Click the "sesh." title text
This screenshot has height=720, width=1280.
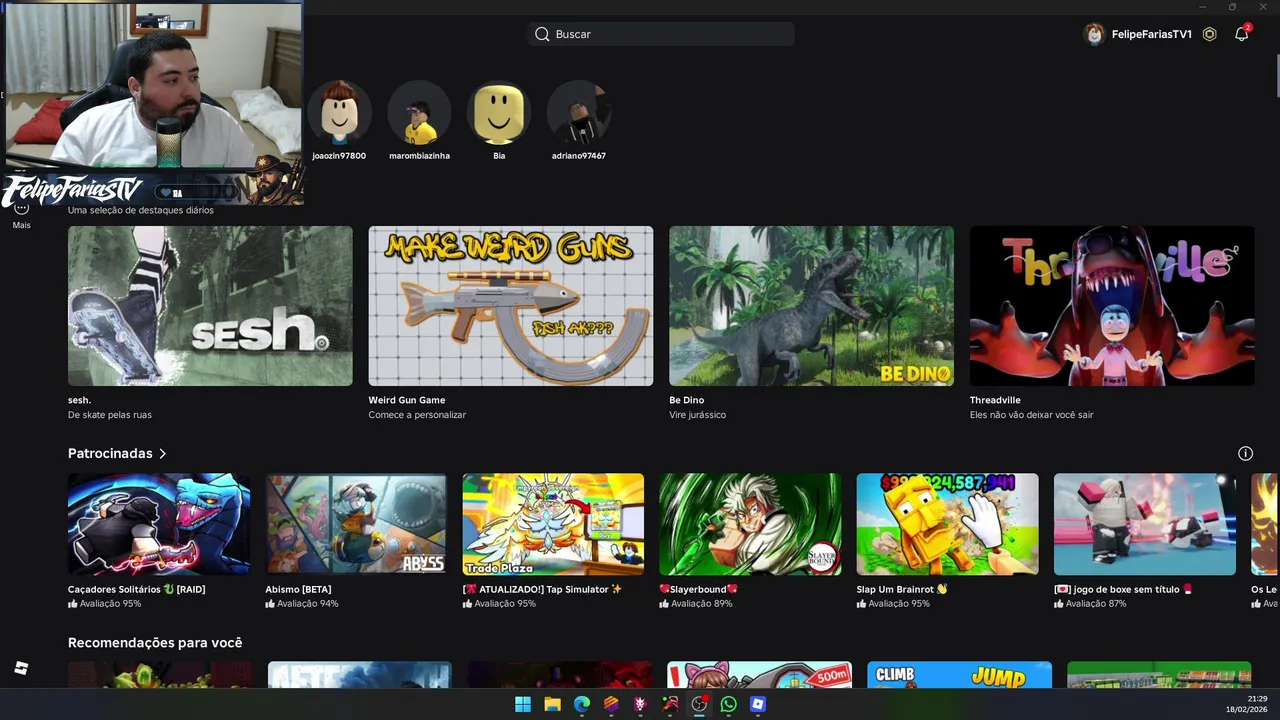click(x=79, y=400)
